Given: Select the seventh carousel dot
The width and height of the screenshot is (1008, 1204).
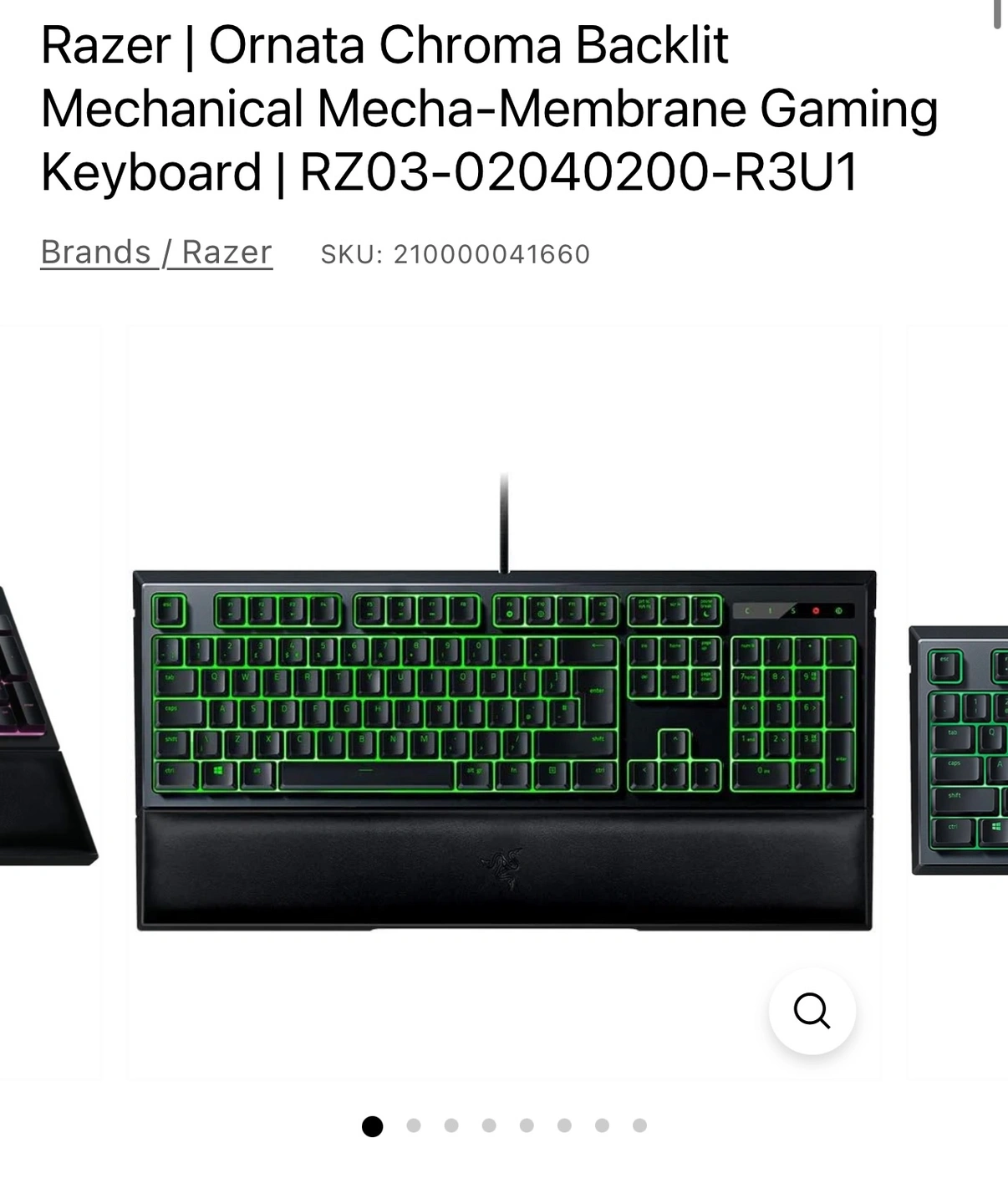Looking at the screenshot, I should 602,1125.
